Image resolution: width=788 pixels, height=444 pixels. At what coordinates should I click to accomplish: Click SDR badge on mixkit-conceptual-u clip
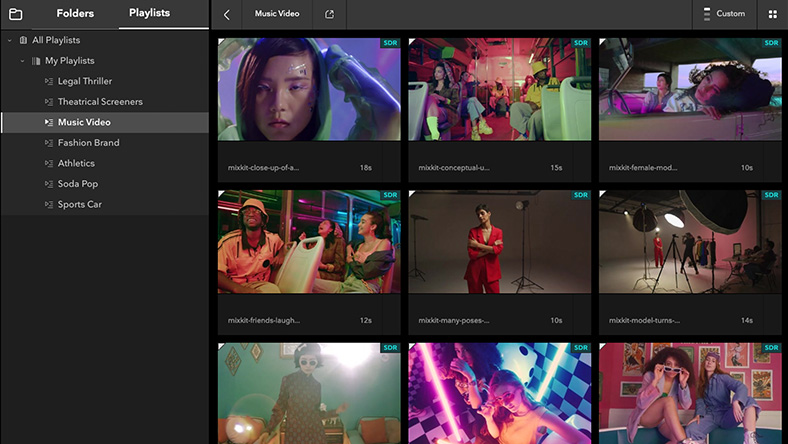(581, 43)
